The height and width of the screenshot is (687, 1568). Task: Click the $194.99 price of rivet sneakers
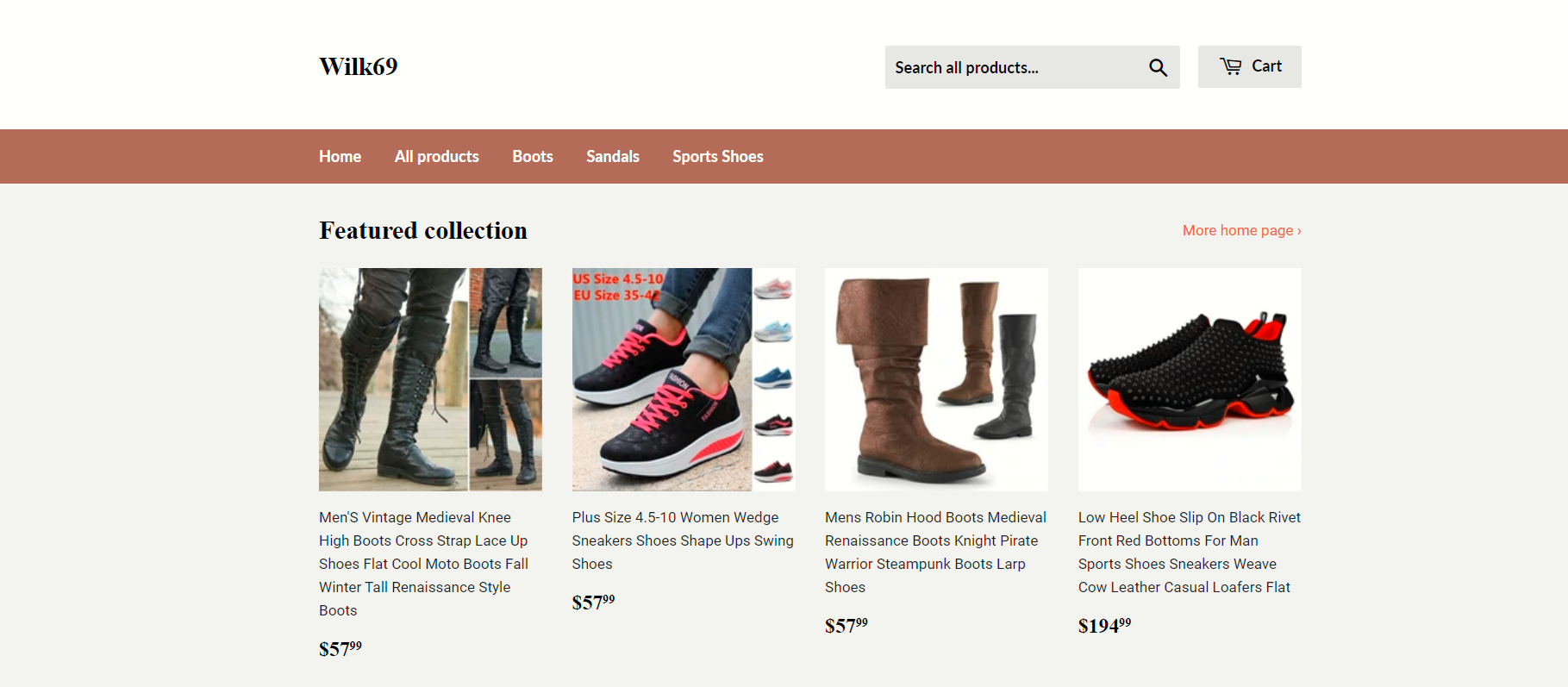(x=1104, y=625)
